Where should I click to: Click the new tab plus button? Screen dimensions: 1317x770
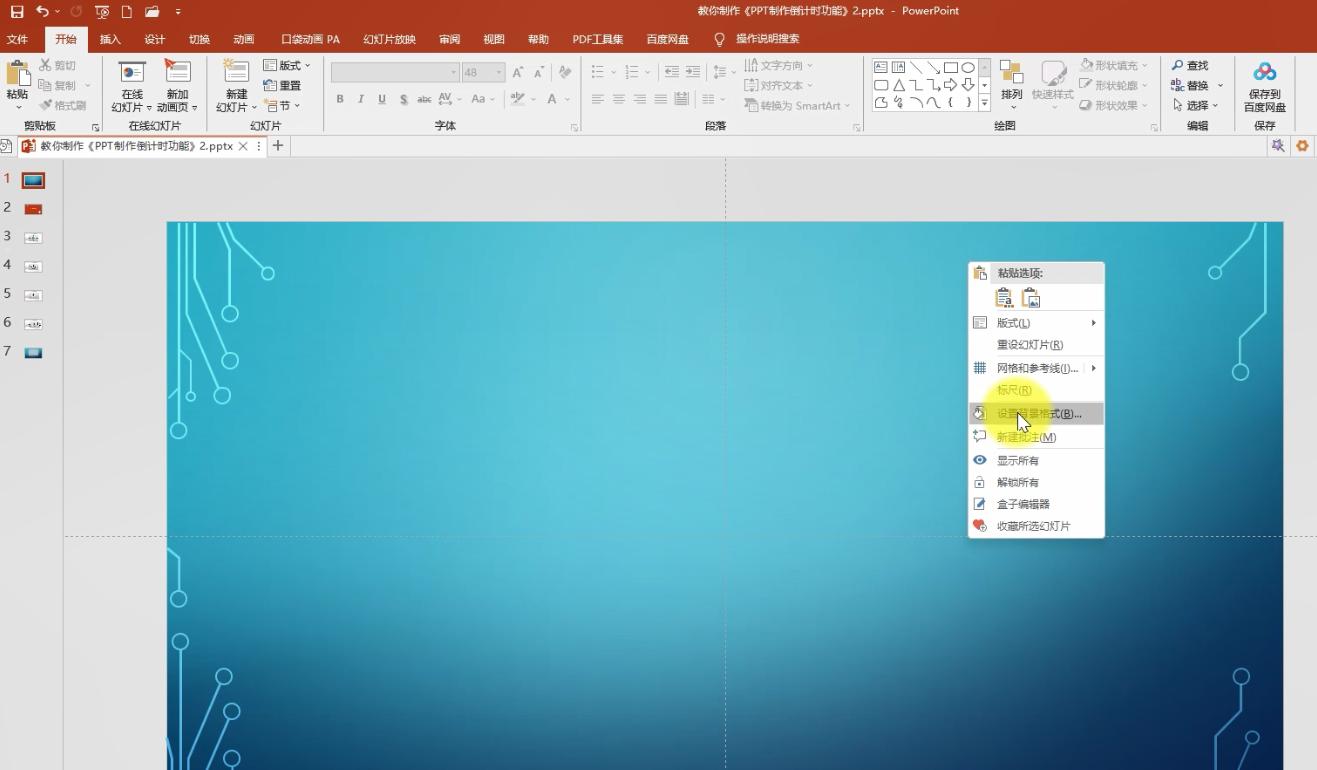coord(278,146)
